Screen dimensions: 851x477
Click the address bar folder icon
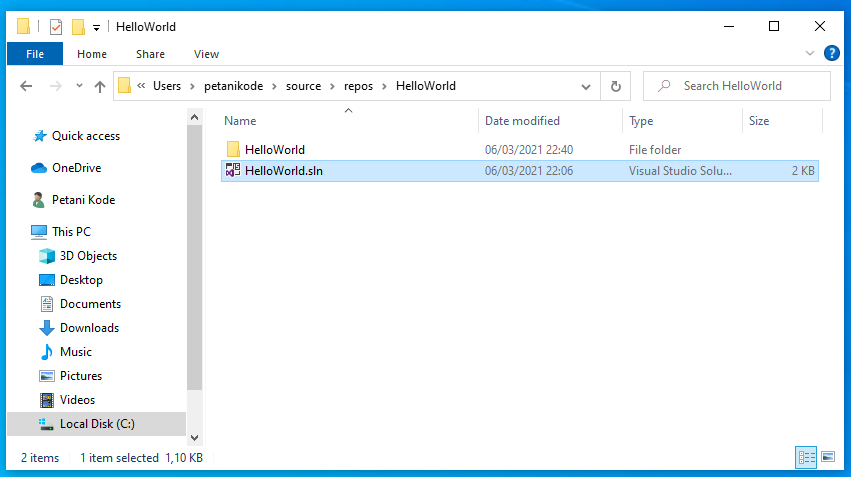(x=124, y=85)
